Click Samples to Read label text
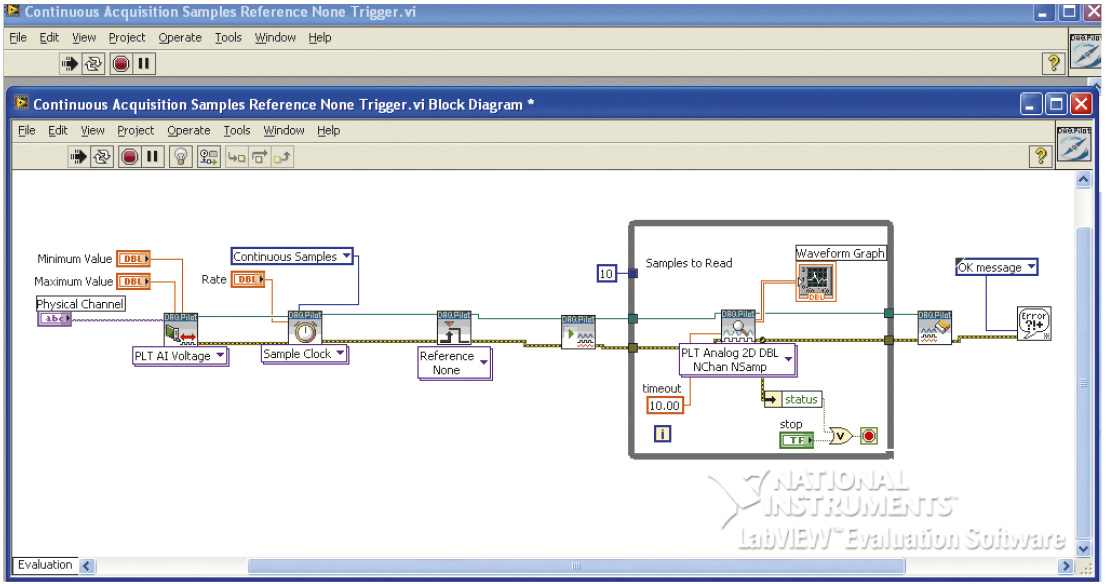 coord(689,263)
